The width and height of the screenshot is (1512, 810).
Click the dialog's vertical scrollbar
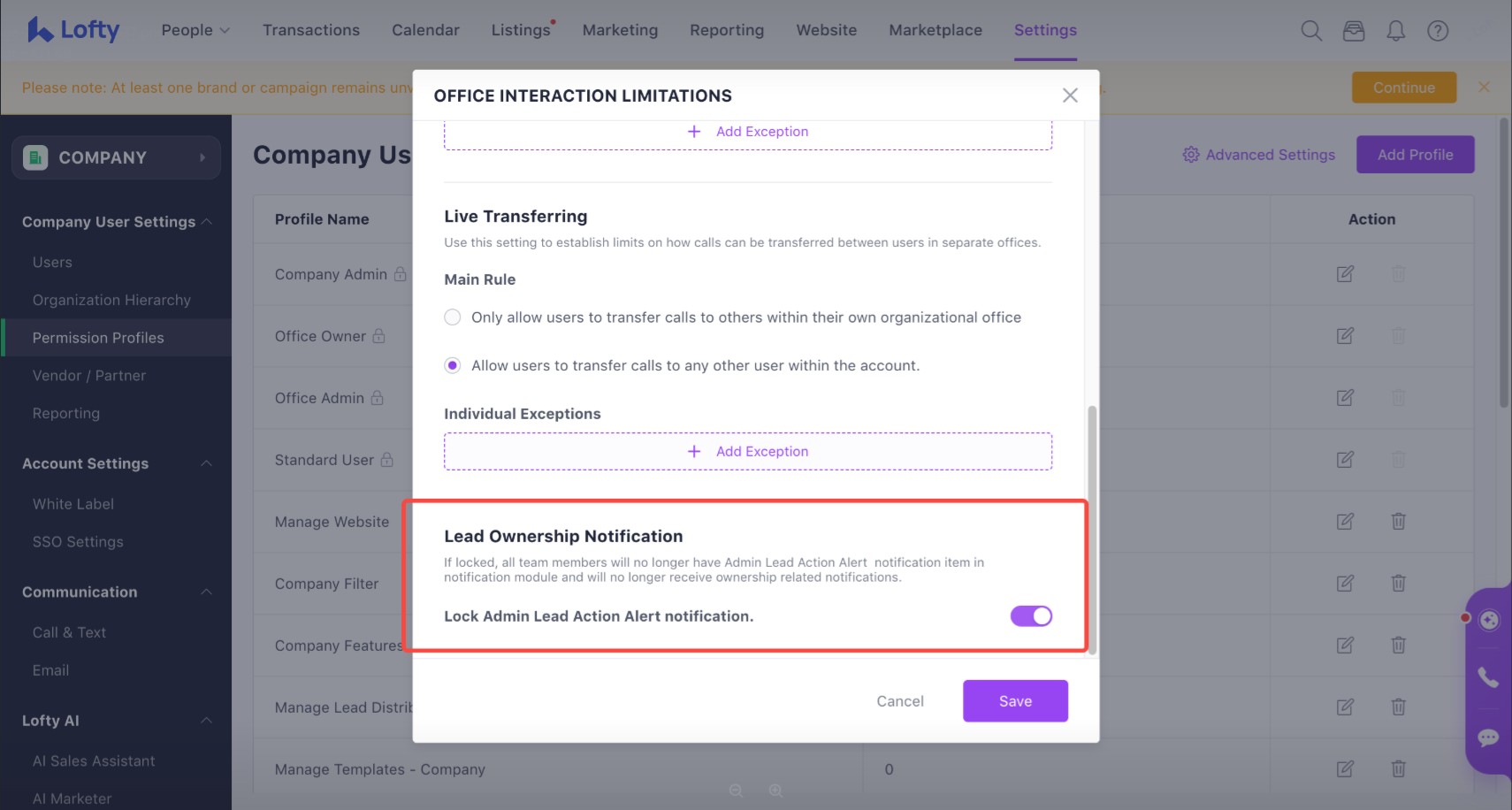click(x=1092, y=531)
